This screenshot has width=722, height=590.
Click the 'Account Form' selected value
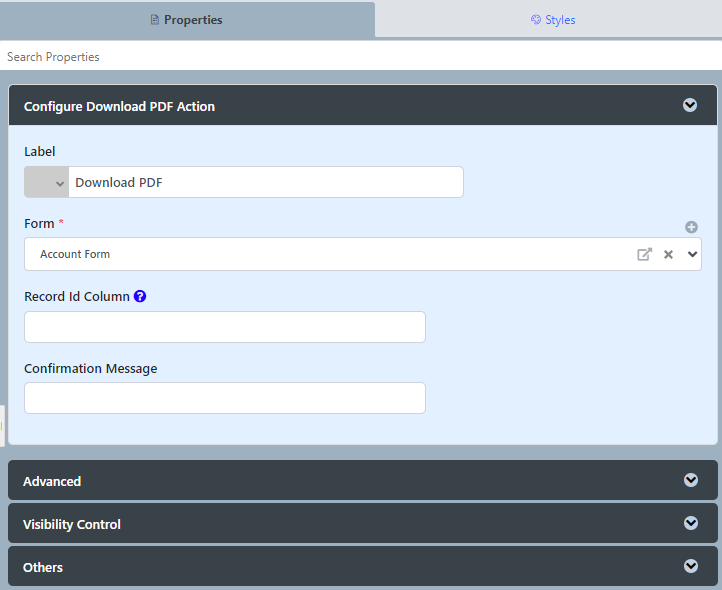pos(75,254)
